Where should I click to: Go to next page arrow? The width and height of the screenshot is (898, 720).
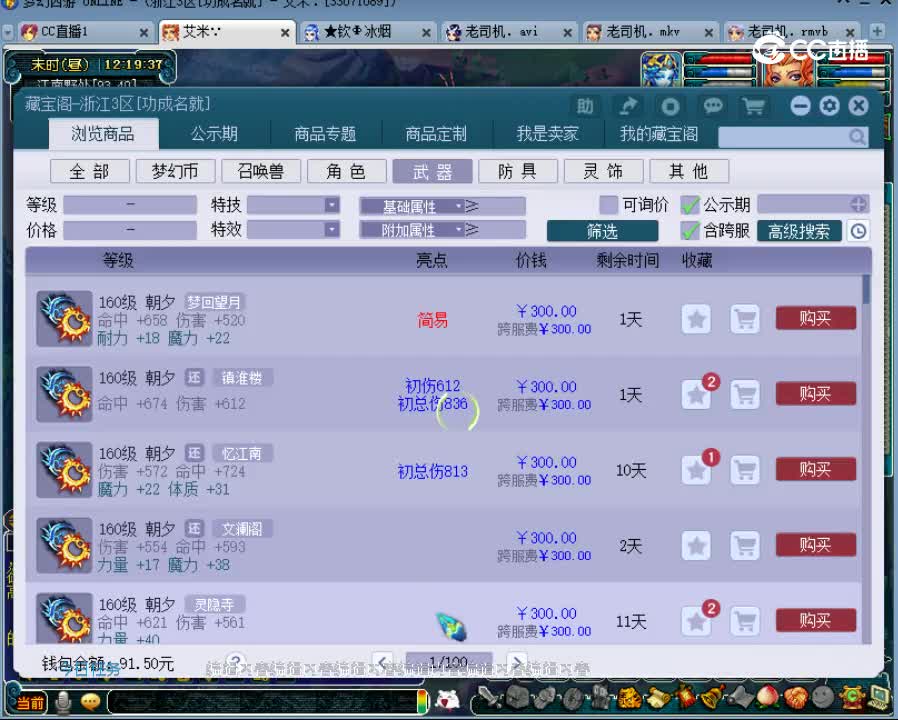[x=516, y=662]
